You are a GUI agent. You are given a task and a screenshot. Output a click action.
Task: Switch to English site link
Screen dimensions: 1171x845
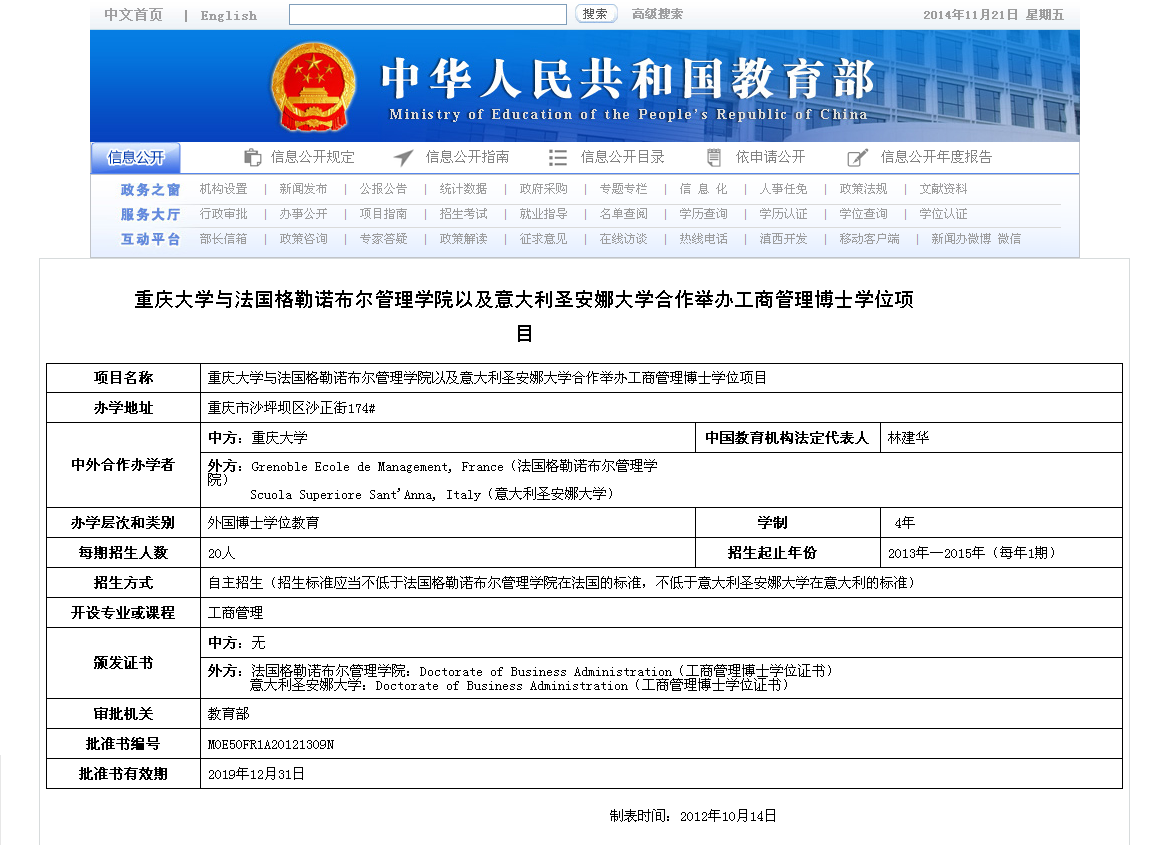pos(229,16)
